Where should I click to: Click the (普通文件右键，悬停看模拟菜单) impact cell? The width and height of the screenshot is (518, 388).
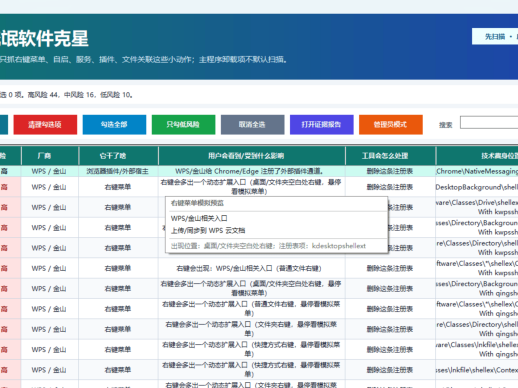point(252,309)
